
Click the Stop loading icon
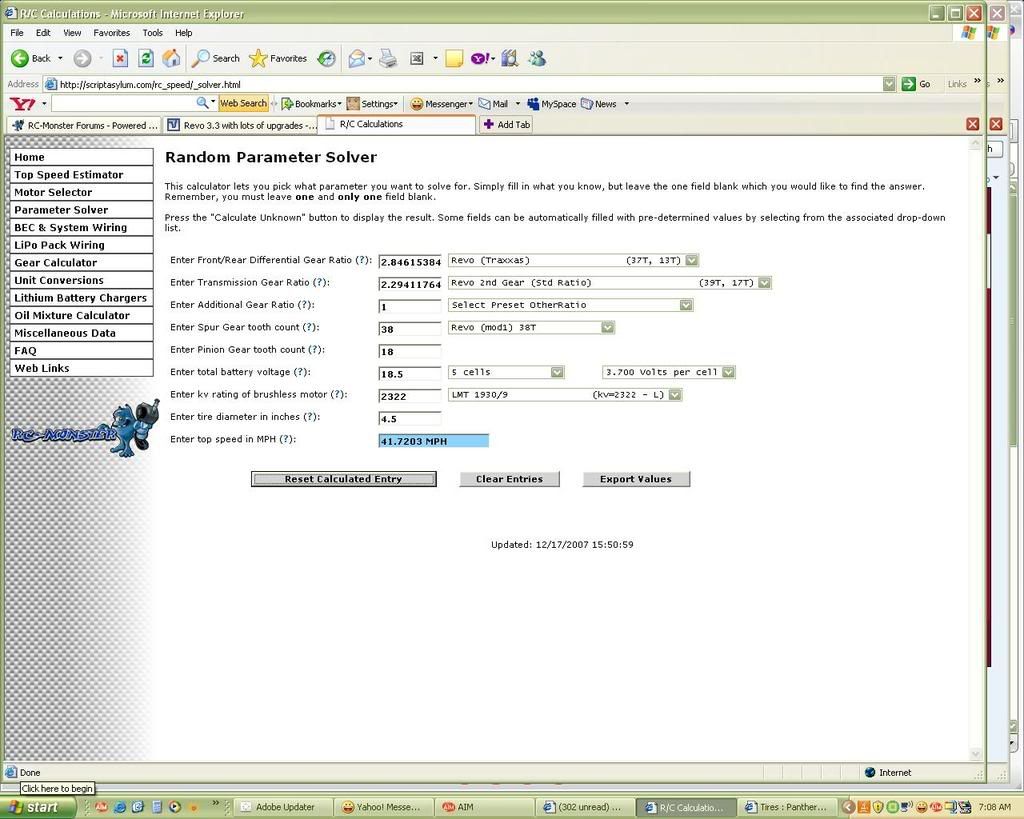[119, 58]
